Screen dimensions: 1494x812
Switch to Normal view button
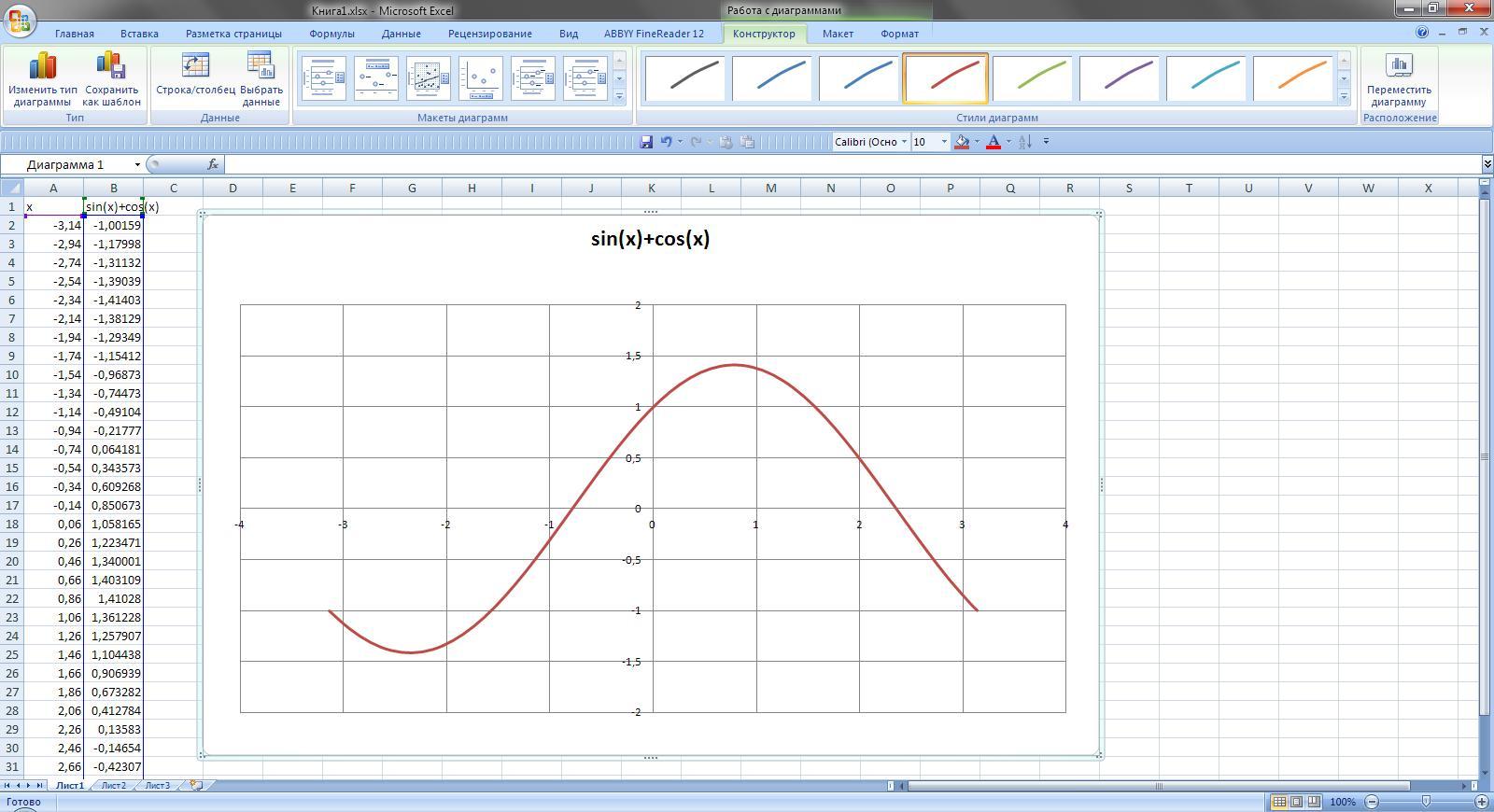1279,802
